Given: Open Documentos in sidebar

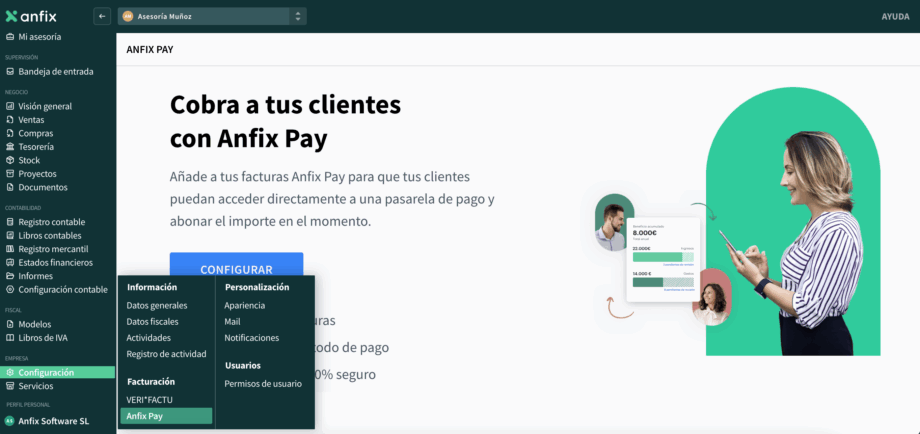Looking at the screenshot, I should pos(43,187).
